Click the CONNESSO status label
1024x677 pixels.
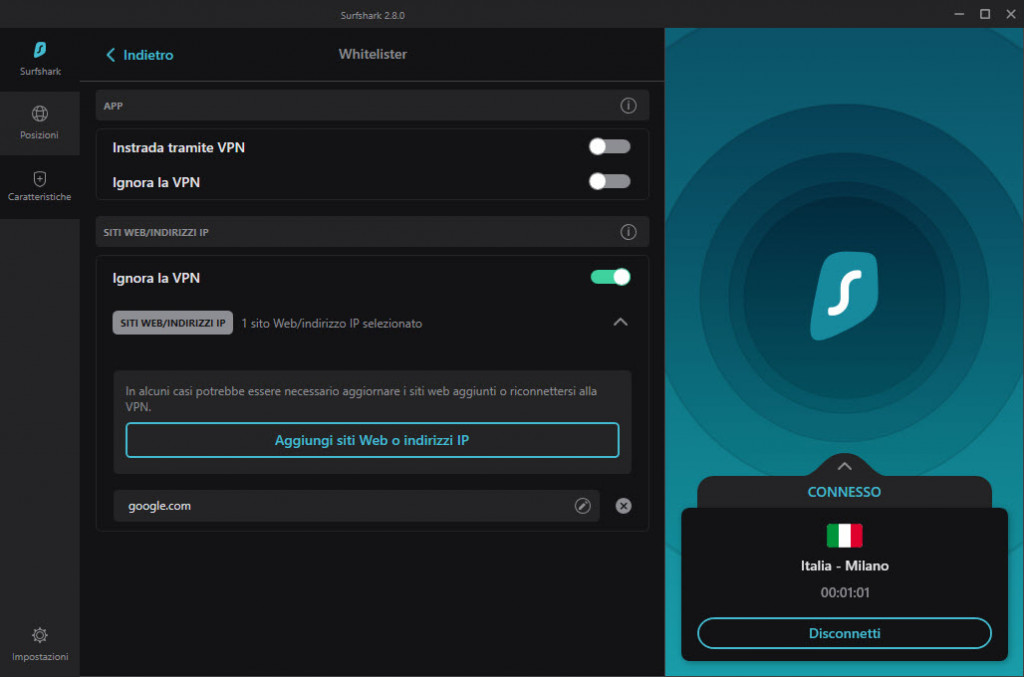(x=844, y=492)
